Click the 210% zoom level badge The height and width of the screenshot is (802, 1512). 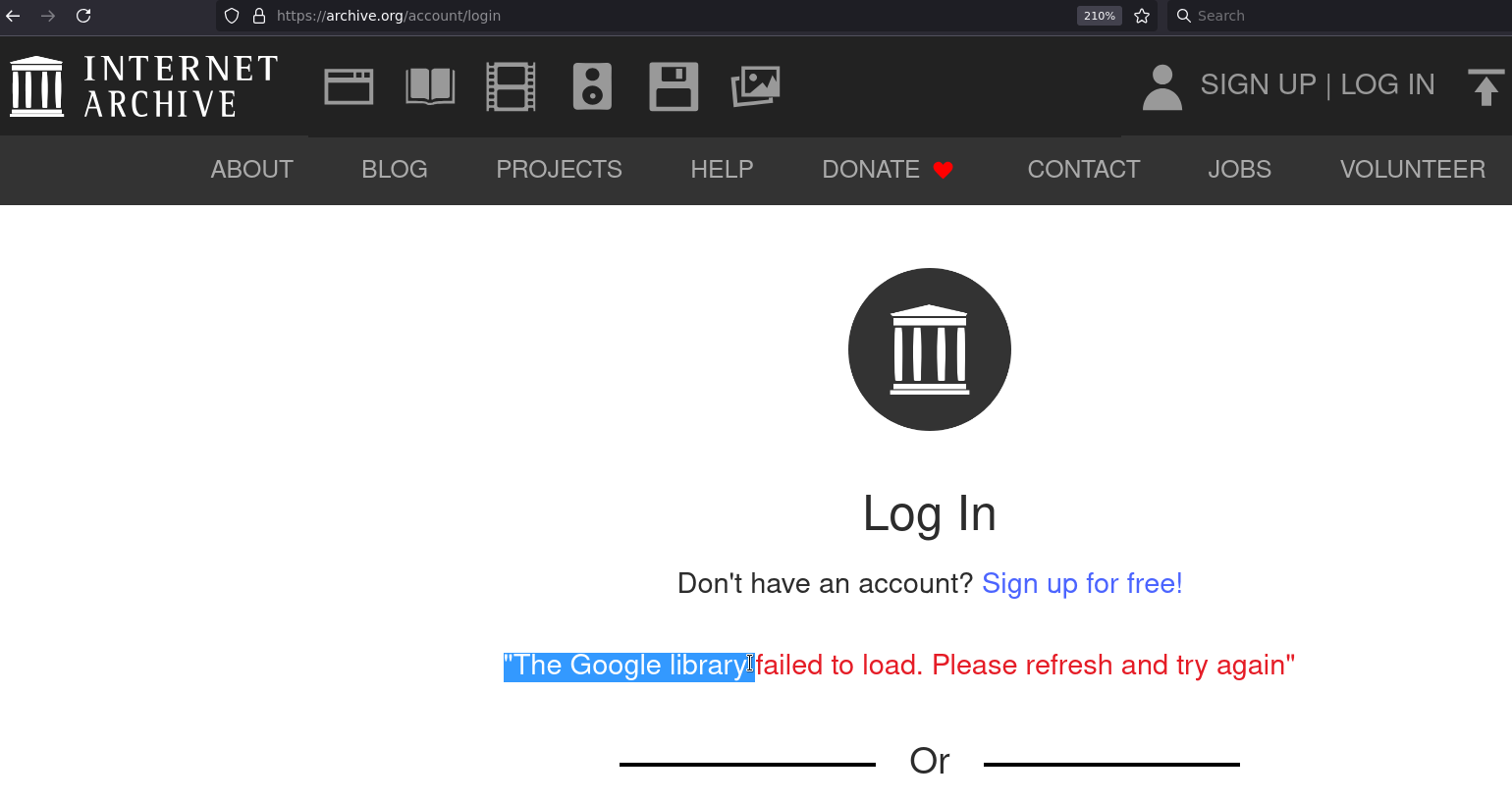click(1099, 16)
